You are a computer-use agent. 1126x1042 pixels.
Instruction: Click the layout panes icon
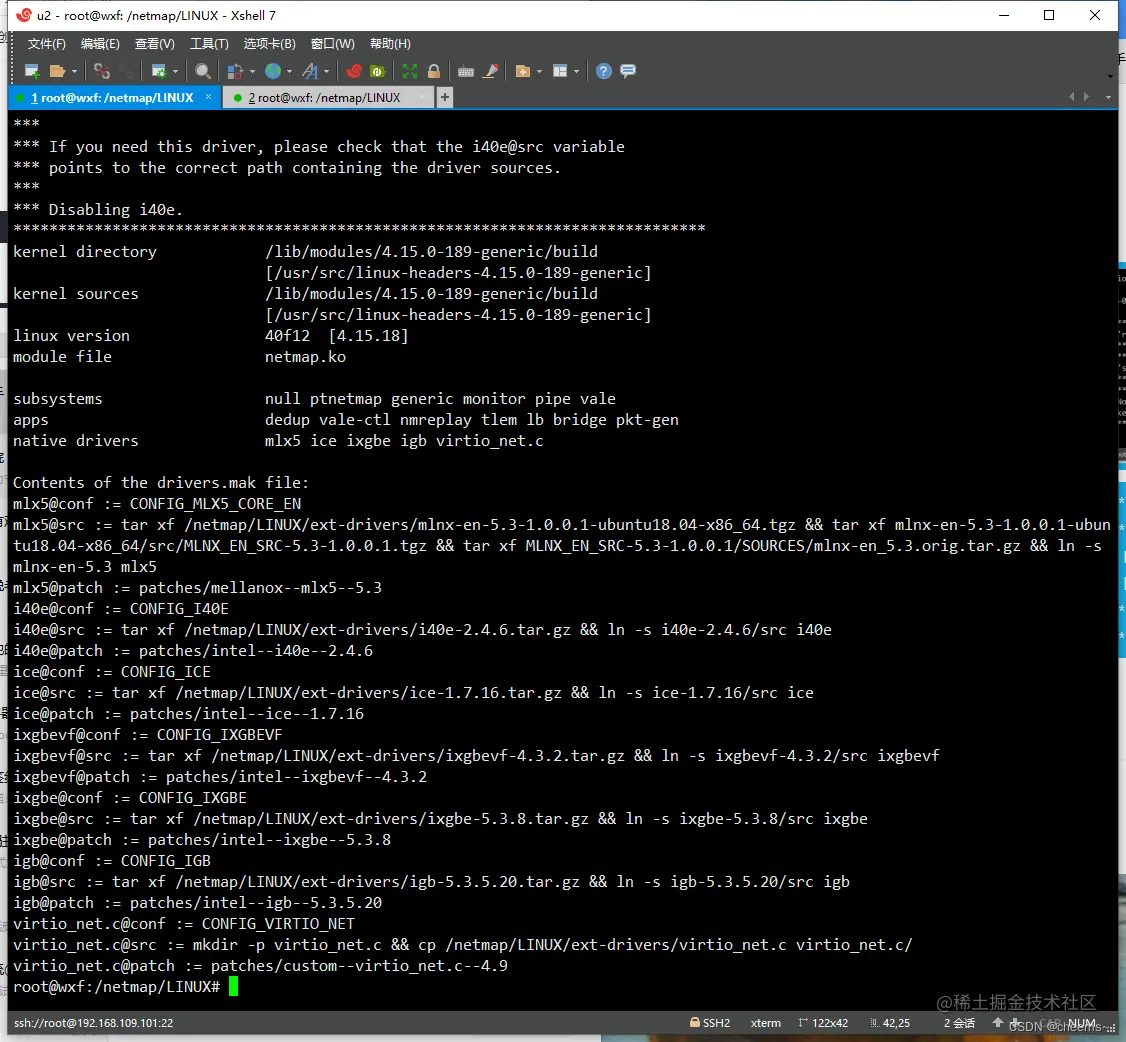click(x=560, y=71)
